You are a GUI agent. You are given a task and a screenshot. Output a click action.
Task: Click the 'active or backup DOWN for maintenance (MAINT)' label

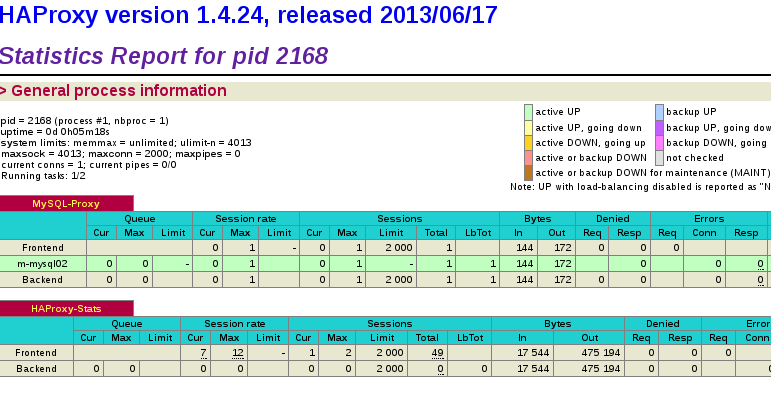tap(652, 173)
